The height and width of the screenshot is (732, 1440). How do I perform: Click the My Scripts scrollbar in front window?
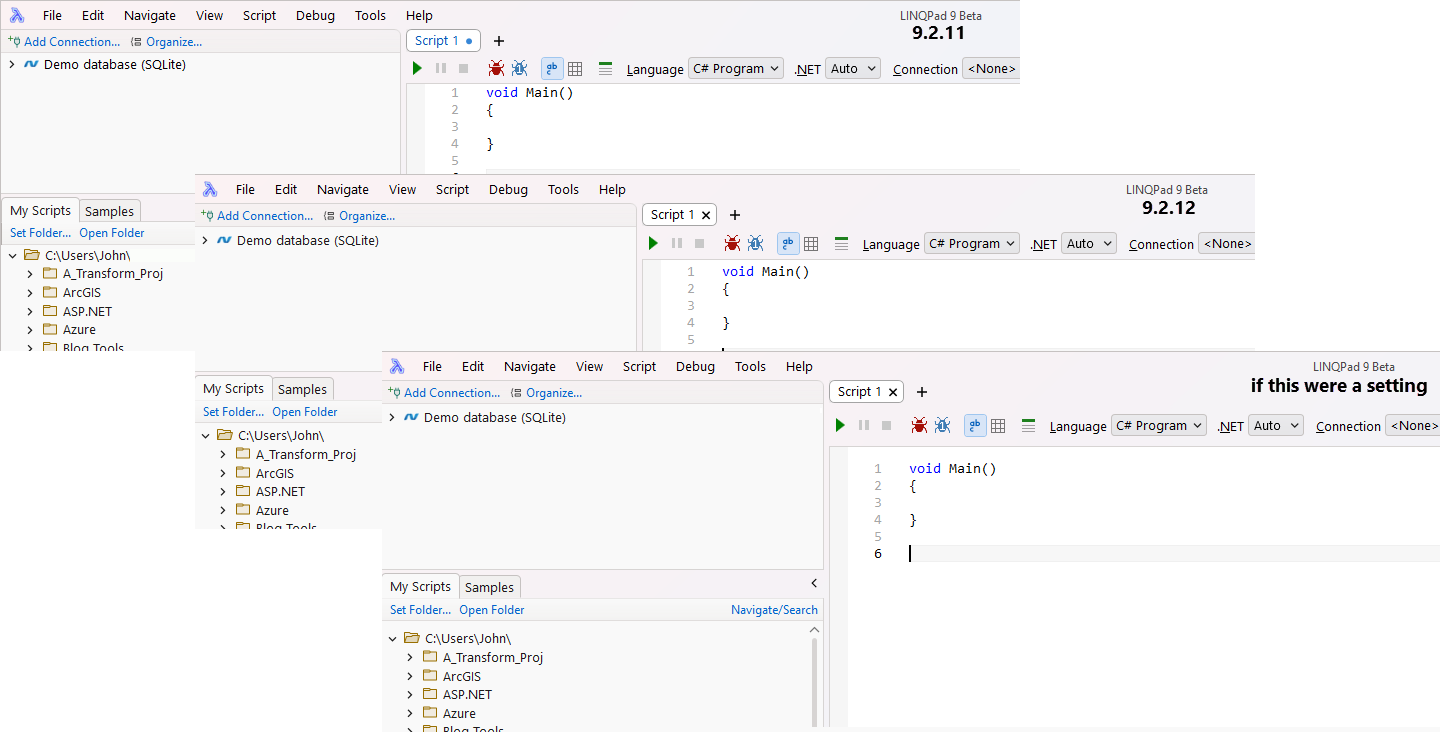814,681
